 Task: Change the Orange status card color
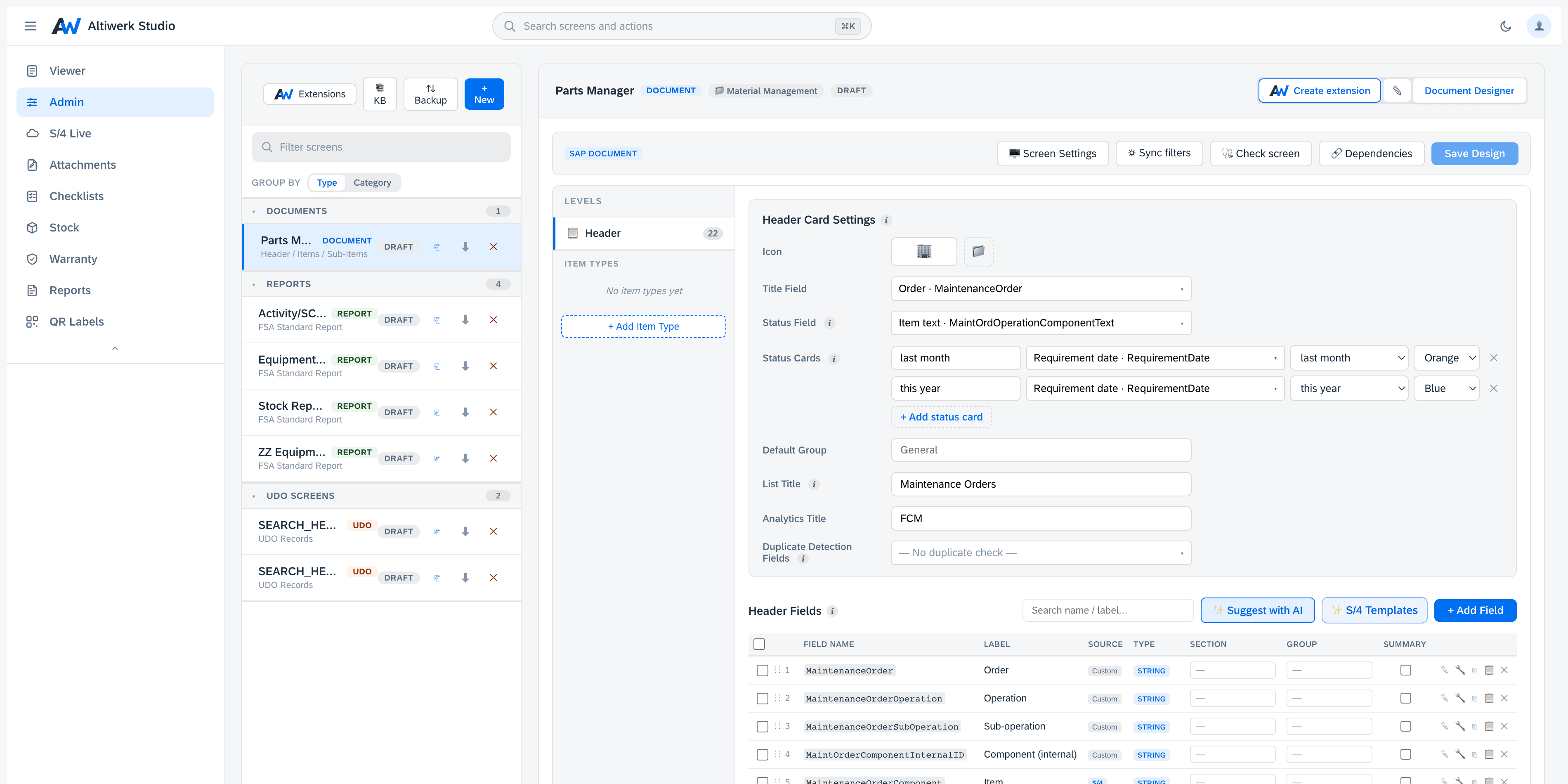point(1446,358)
